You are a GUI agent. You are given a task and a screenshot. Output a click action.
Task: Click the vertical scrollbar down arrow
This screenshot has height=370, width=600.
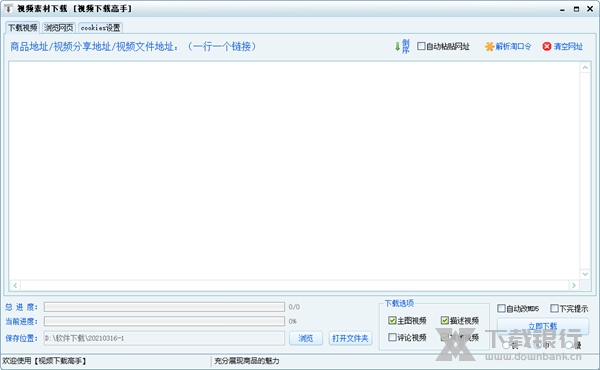[x=585, y=274]
